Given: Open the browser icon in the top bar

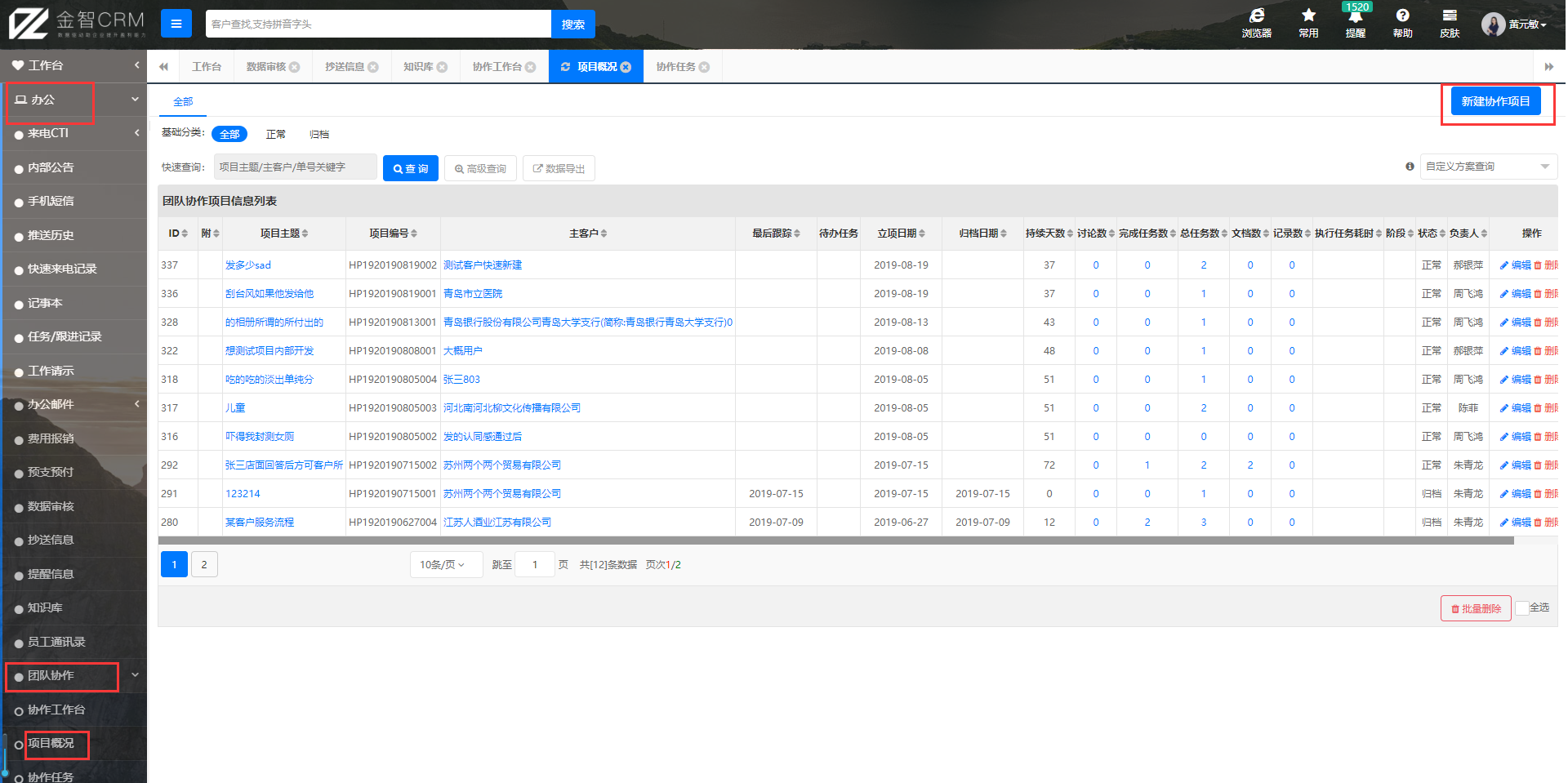Looking at the screenshot, I should point(1256,23).
